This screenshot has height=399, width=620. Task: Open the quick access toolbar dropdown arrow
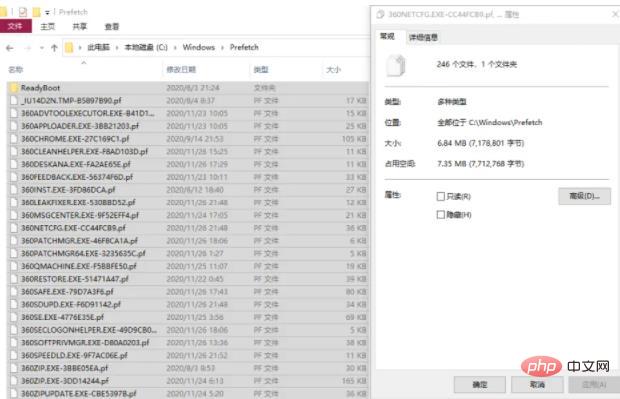(x=47, y=13)
